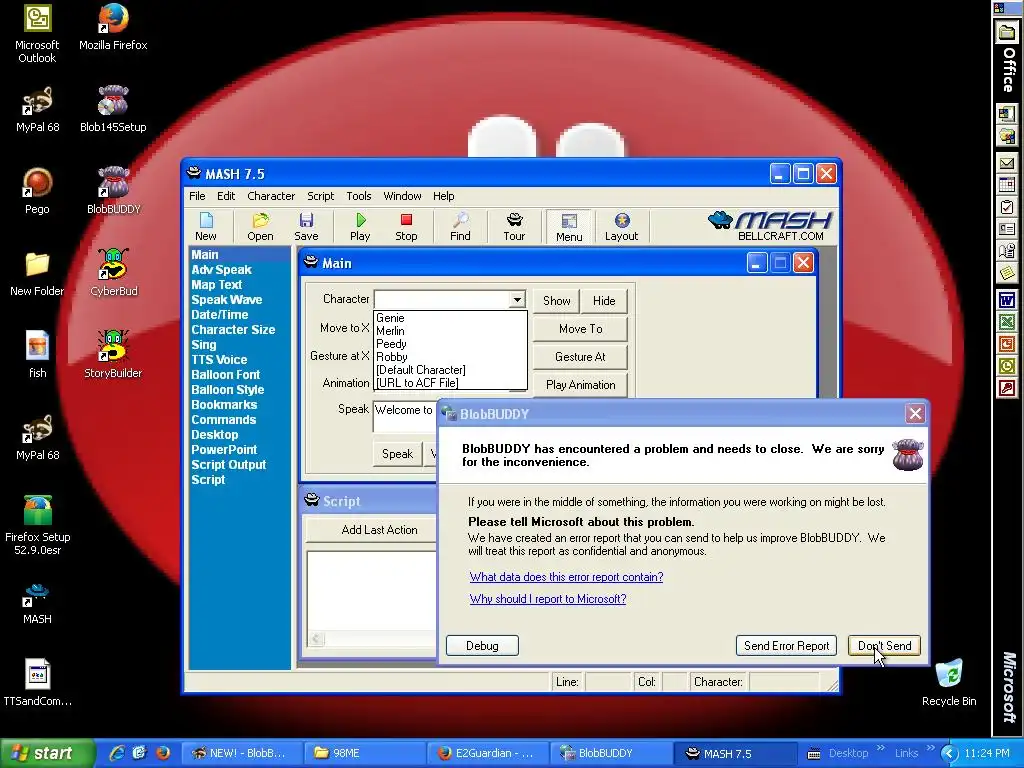
Task: Click the New toolbar icon in MASH
Action: click(206, 227)
